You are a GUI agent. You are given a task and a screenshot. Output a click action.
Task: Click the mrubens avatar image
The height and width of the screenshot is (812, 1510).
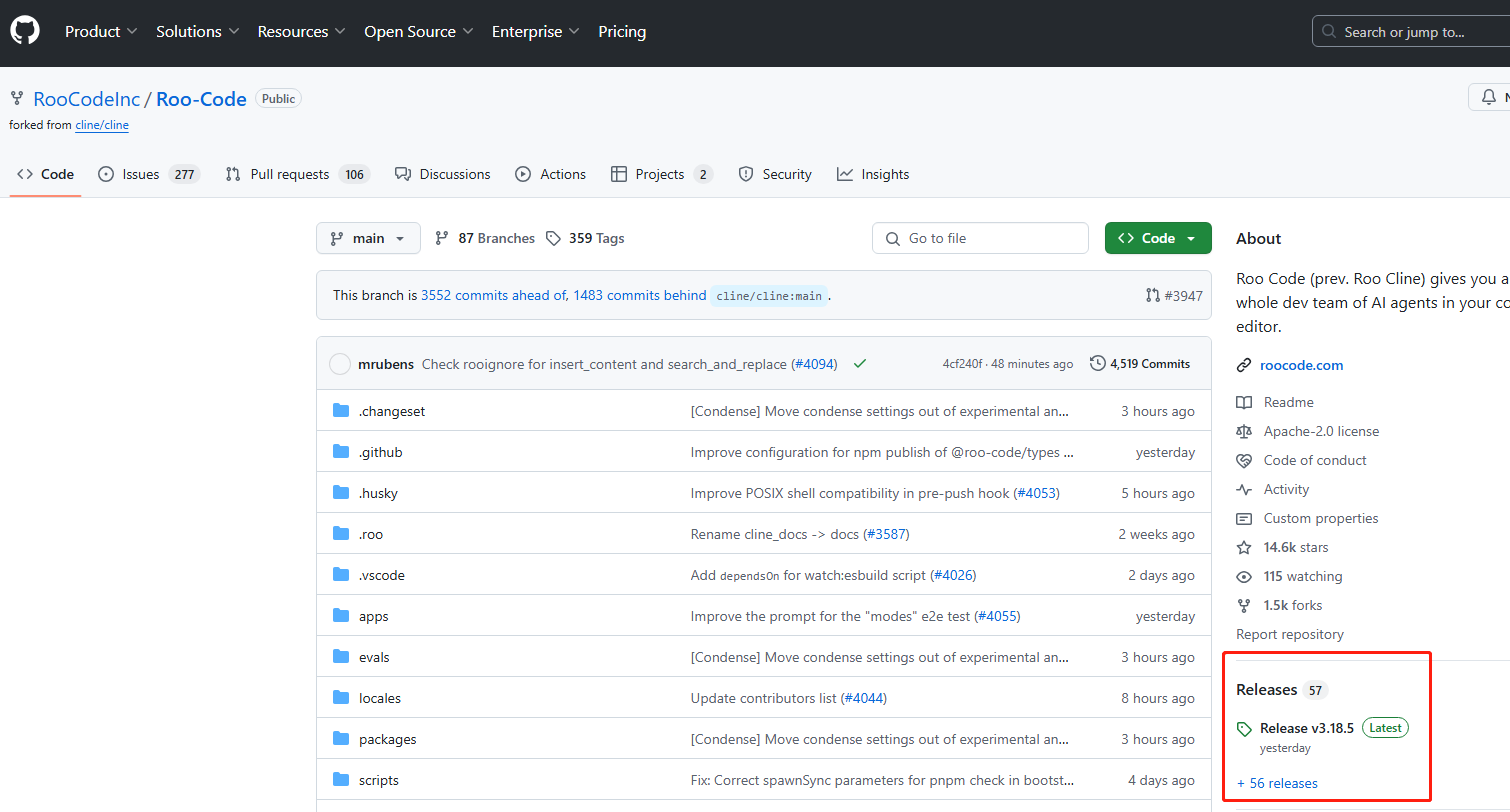point(340,364)
